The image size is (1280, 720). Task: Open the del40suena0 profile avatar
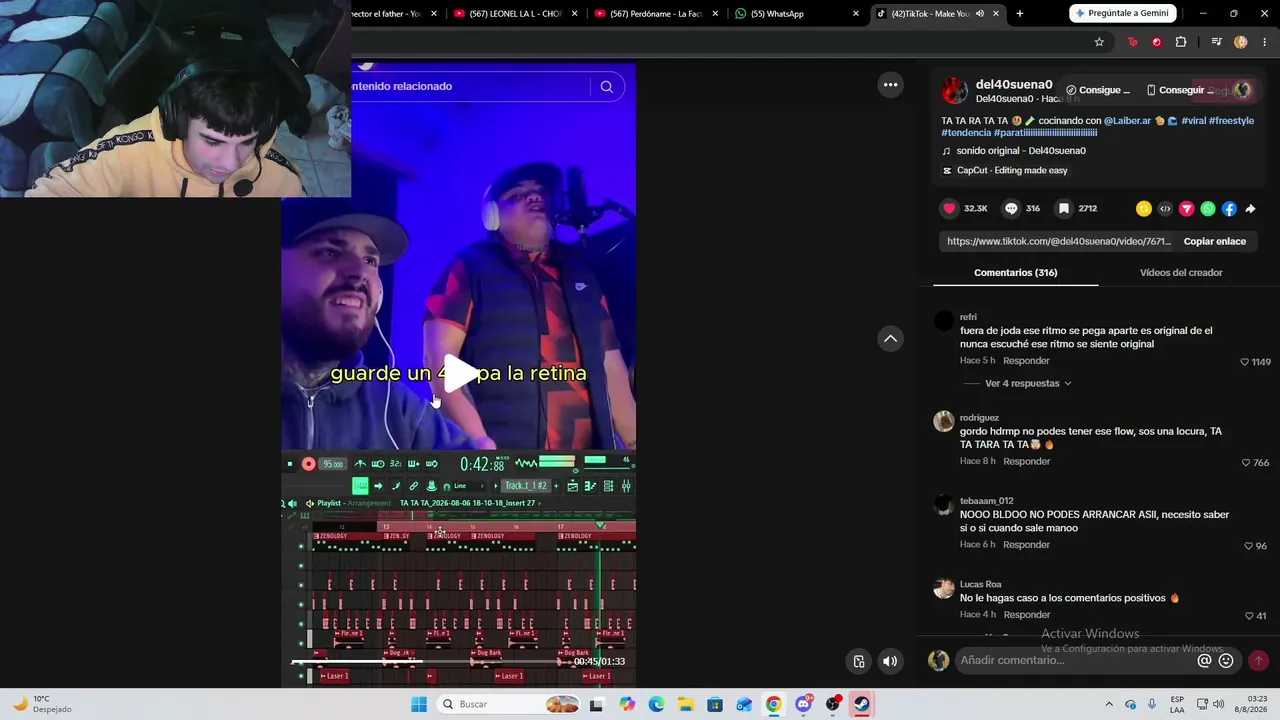pos(955,91)
